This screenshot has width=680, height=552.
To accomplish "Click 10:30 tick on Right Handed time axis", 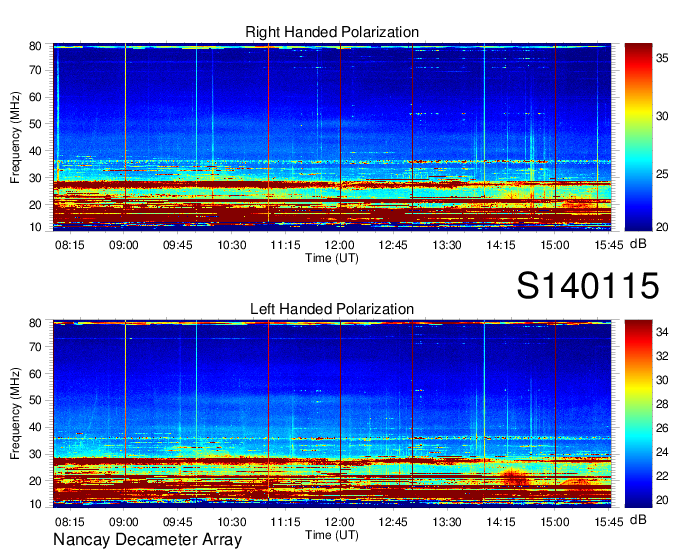I will (232, 245).
